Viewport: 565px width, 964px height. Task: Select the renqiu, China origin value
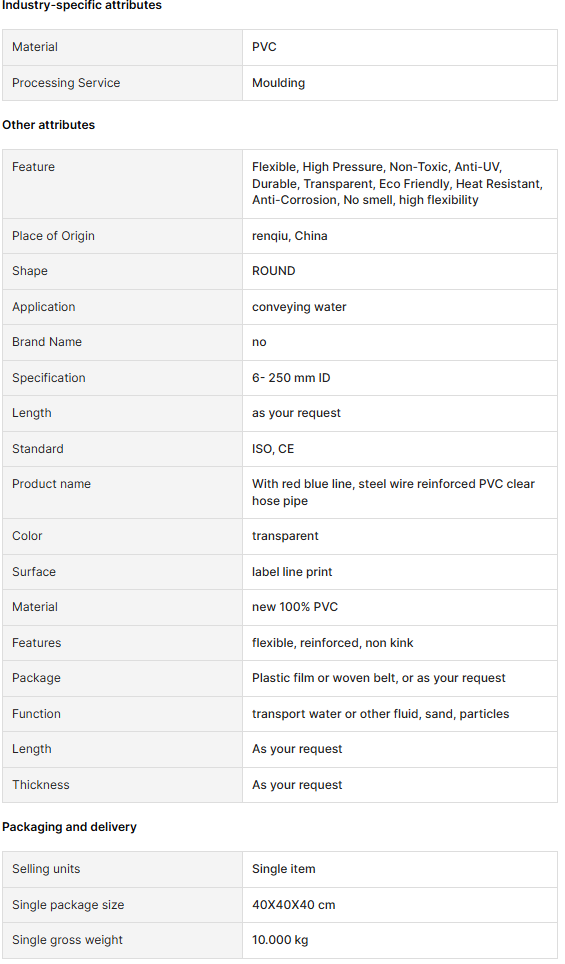pos(290,236)
